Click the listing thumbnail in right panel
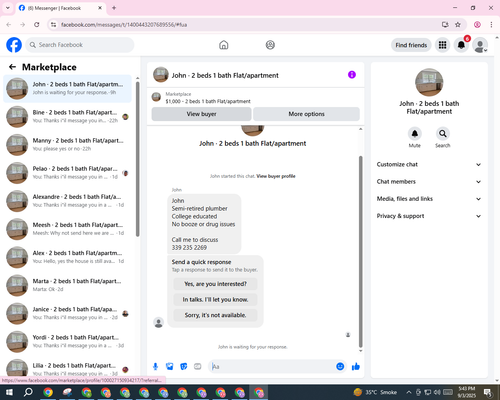 429,82
